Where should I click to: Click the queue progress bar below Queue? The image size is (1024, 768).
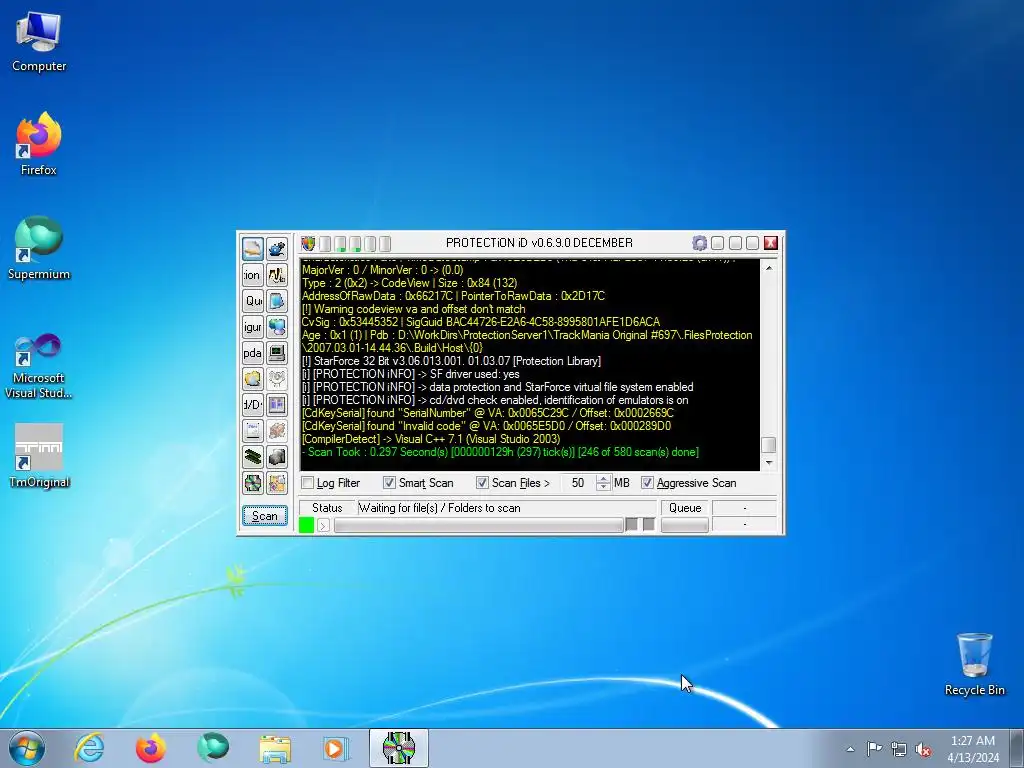684,525
